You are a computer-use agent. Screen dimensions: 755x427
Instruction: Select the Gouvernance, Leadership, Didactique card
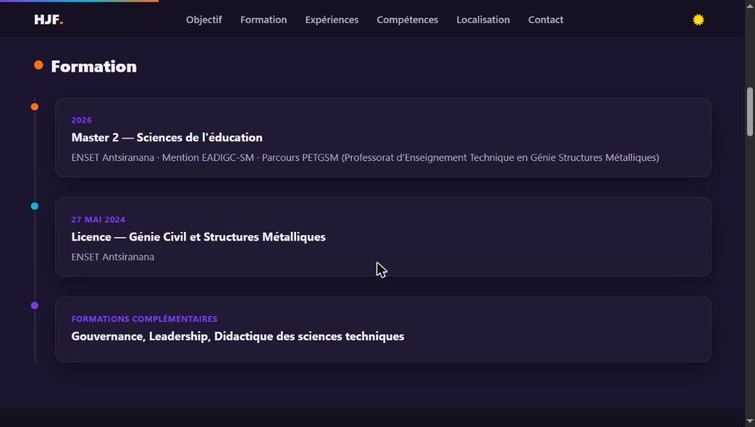tap(383, 329)
